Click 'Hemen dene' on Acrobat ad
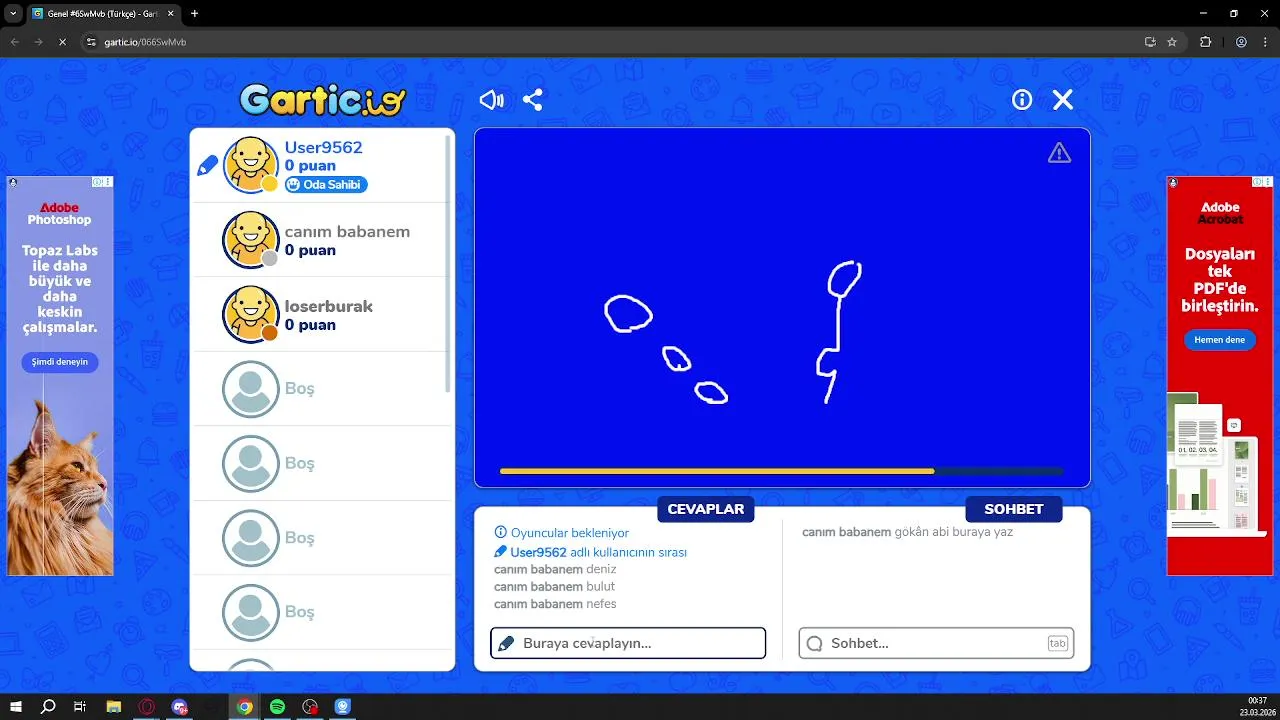The image size is (1280, 720). point(1219,340)
